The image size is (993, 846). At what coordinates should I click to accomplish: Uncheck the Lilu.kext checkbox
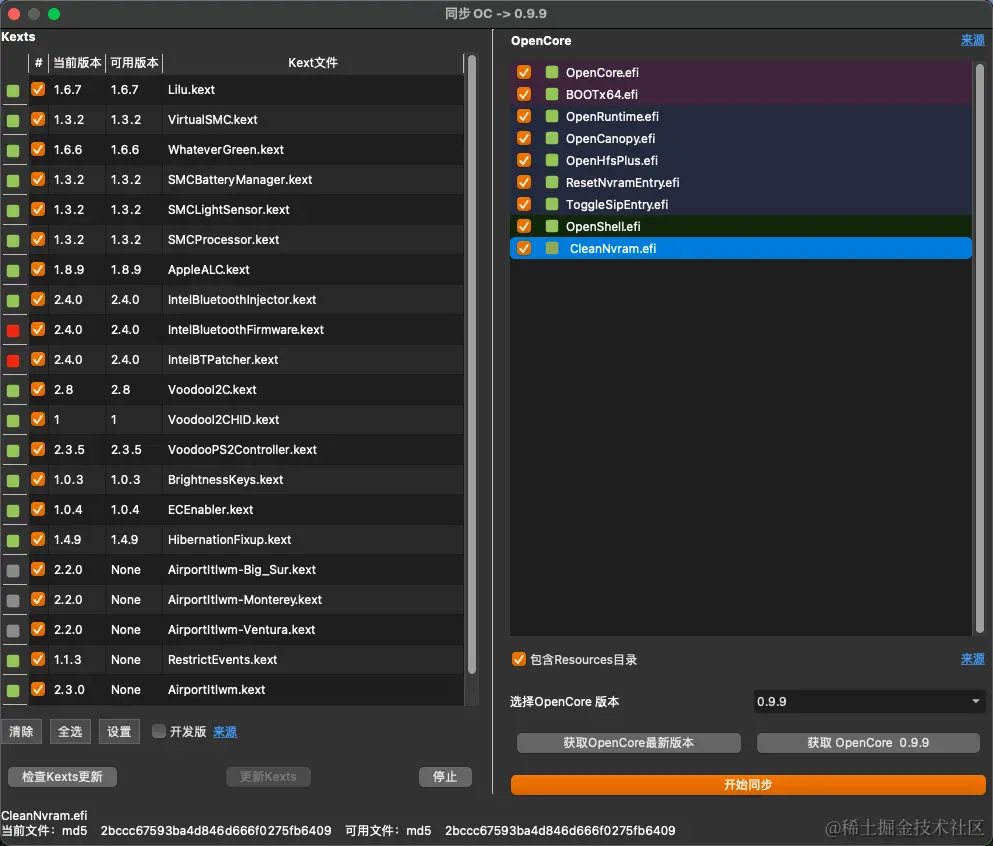38,89
